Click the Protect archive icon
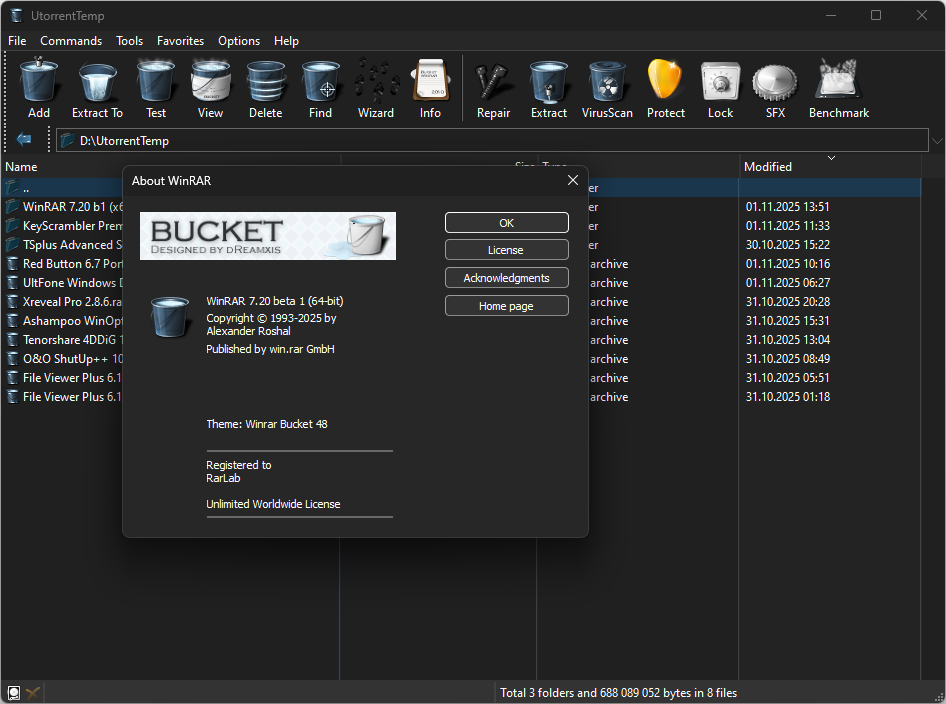Image resolution: width=946 pixels, height=704 pixels. pyautogui.click(x=665, y=88)
